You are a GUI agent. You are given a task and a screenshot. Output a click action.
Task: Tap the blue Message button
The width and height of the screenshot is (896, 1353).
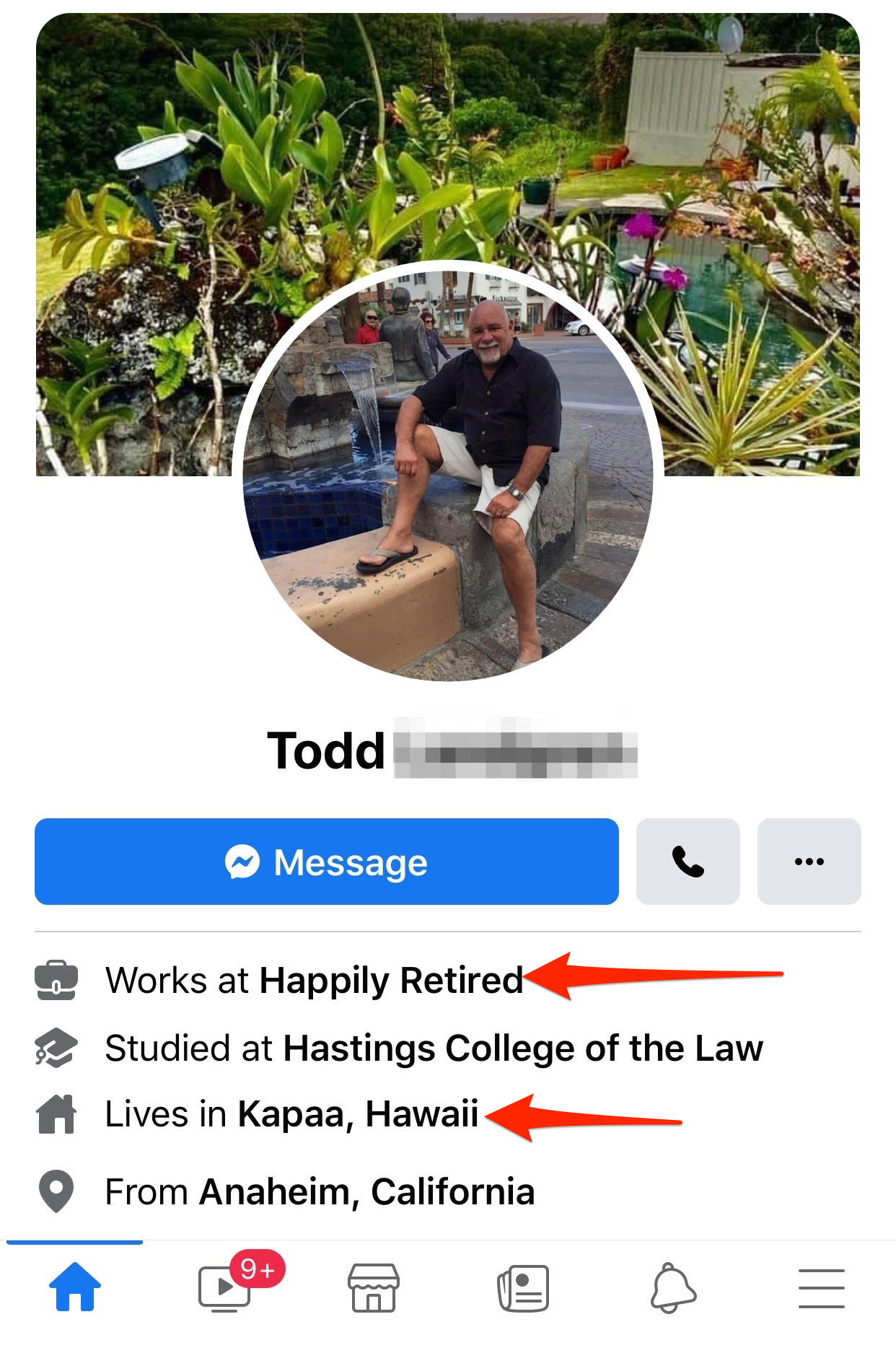pos(327,862)
